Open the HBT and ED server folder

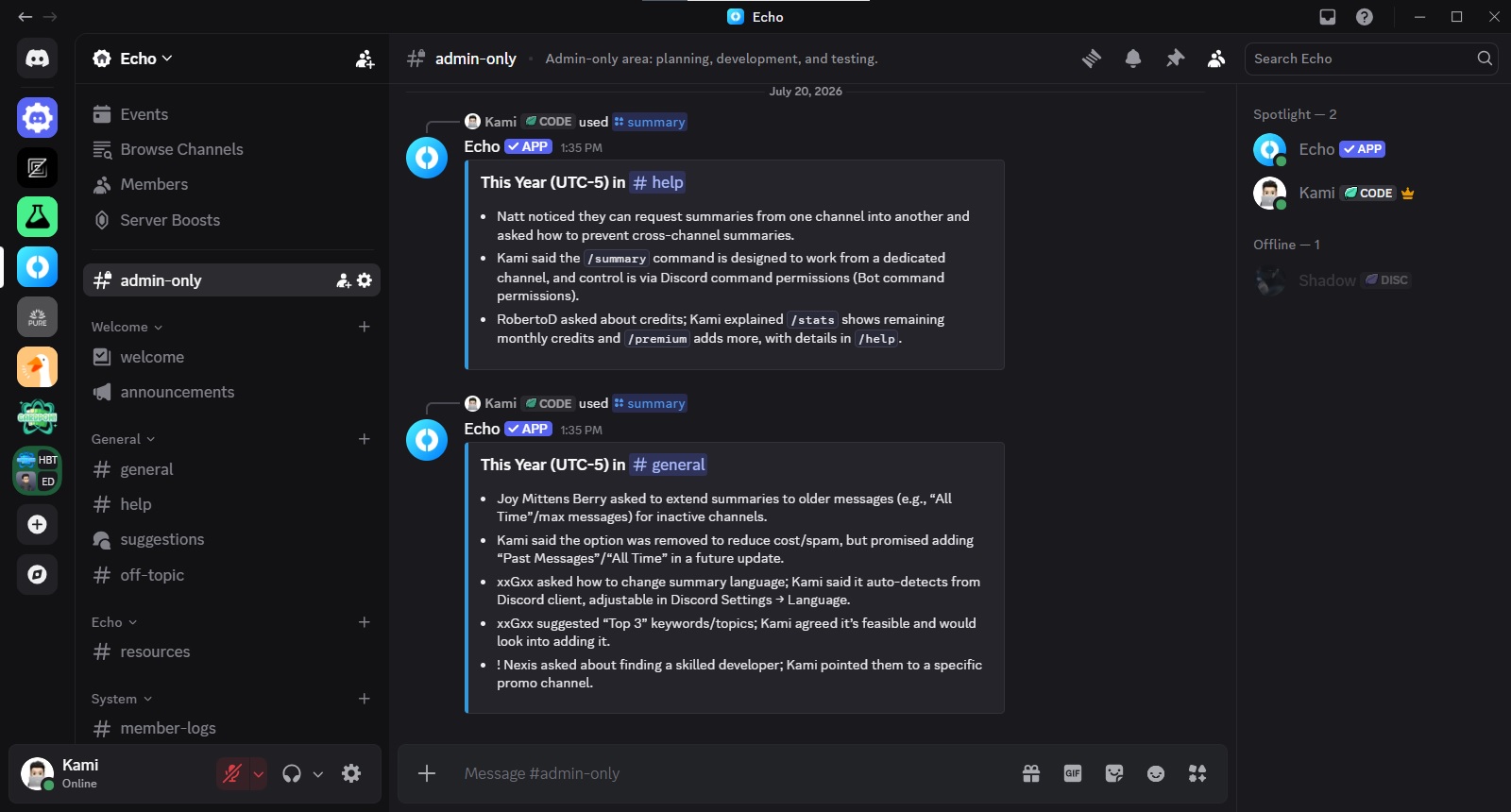pyautogui.click(x=37, y=470)
